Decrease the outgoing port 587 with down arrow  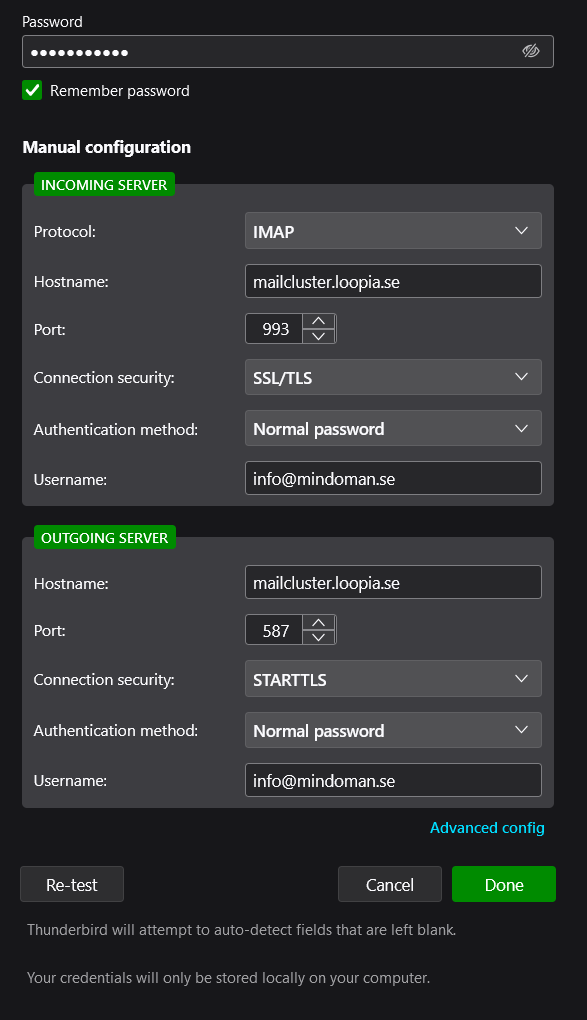pyautogui.click(x=319, y=638)
